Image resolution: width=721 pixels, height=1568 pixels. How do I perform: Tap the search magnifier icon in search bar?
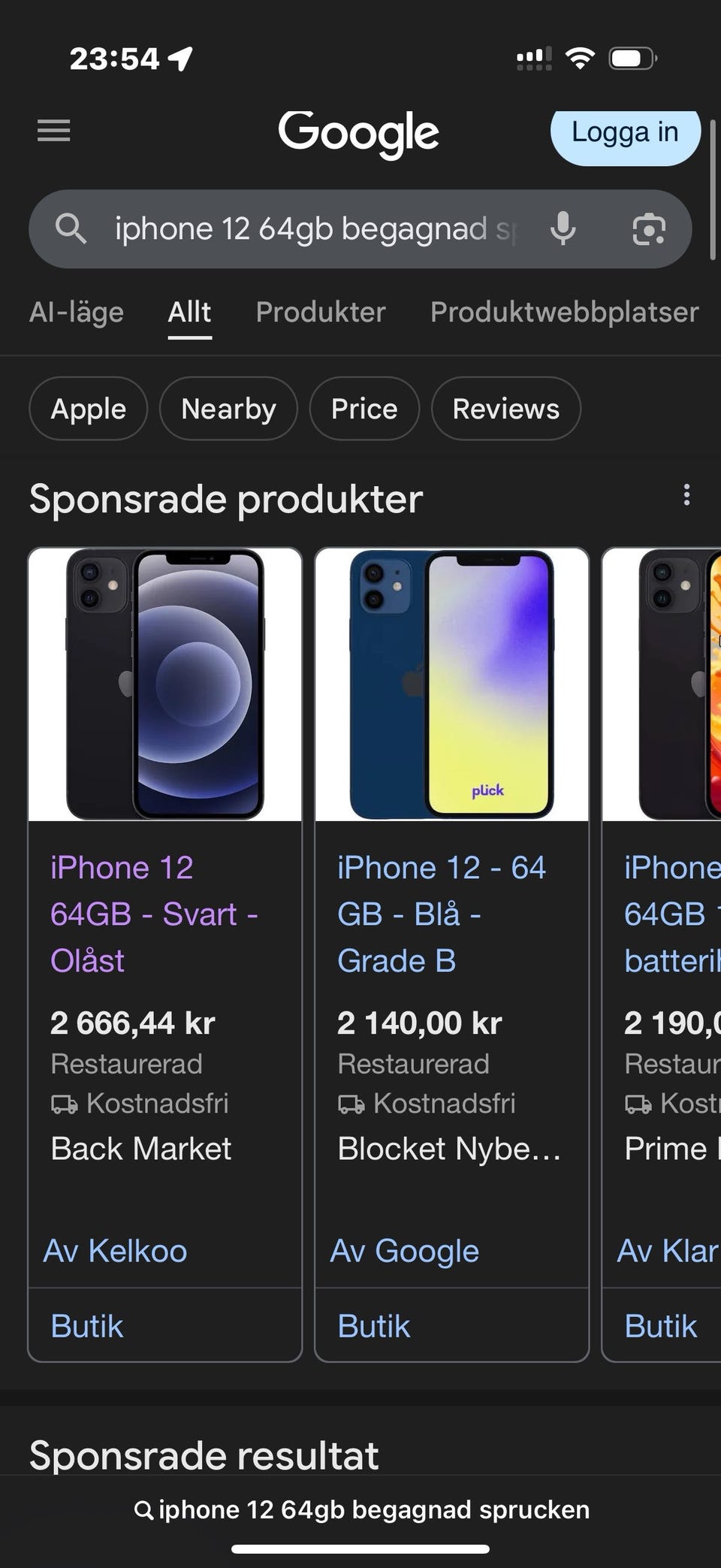point(71,228)
